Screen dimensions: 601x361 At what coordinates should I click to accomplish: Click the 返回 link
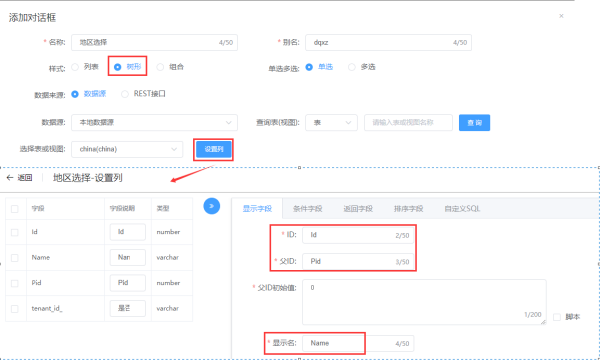25,177
